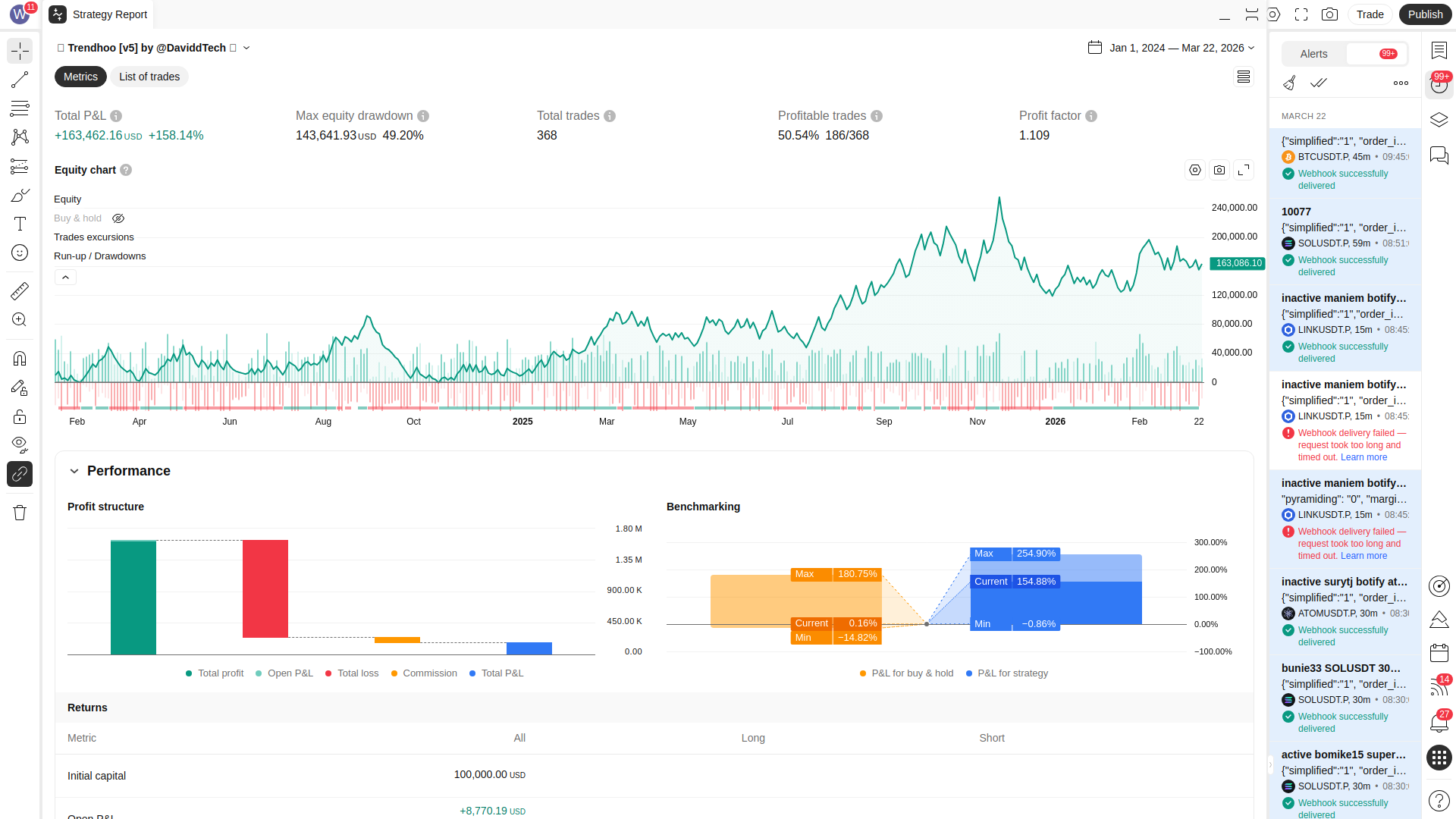The width and height of the screenshot is (1456, 819).
Task: Open the Help Center question mark
Action: tap(1439, 800)
